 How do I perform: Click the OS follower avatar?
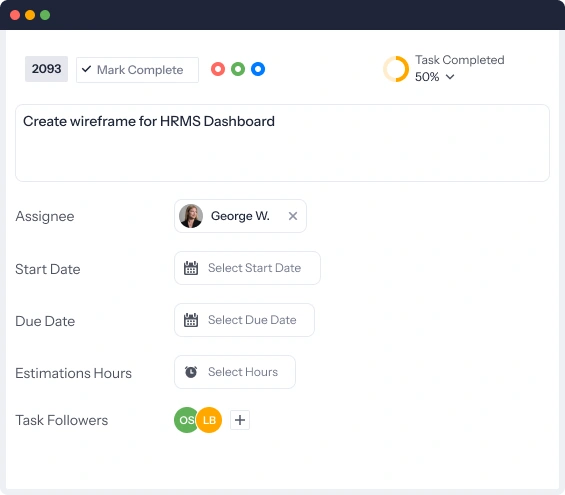point(186,420)
